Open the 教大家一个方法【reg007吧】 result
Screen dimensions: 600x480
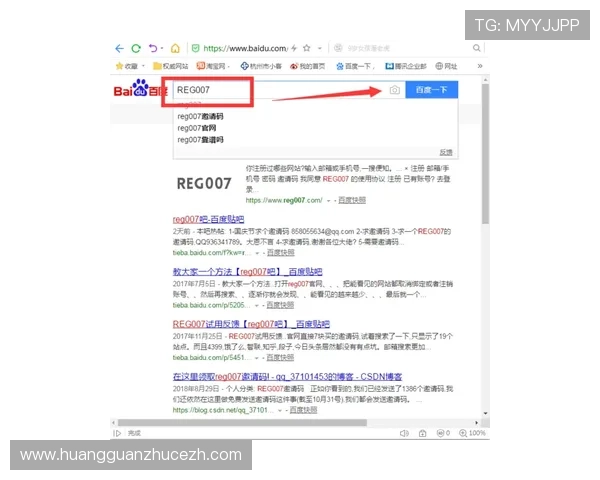[248, 272]
